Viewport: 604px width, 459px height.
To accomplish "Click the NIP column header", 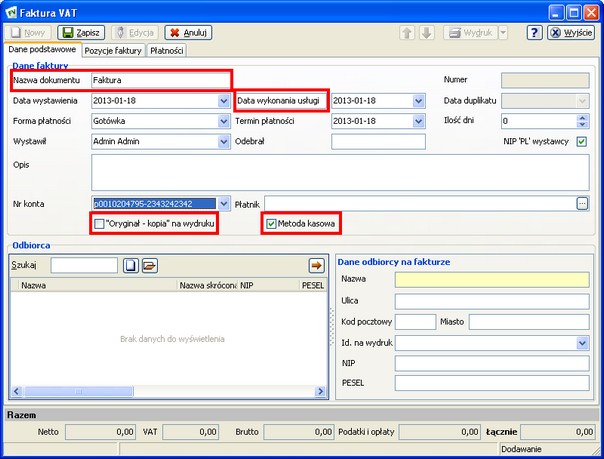I will pos(247,285).
